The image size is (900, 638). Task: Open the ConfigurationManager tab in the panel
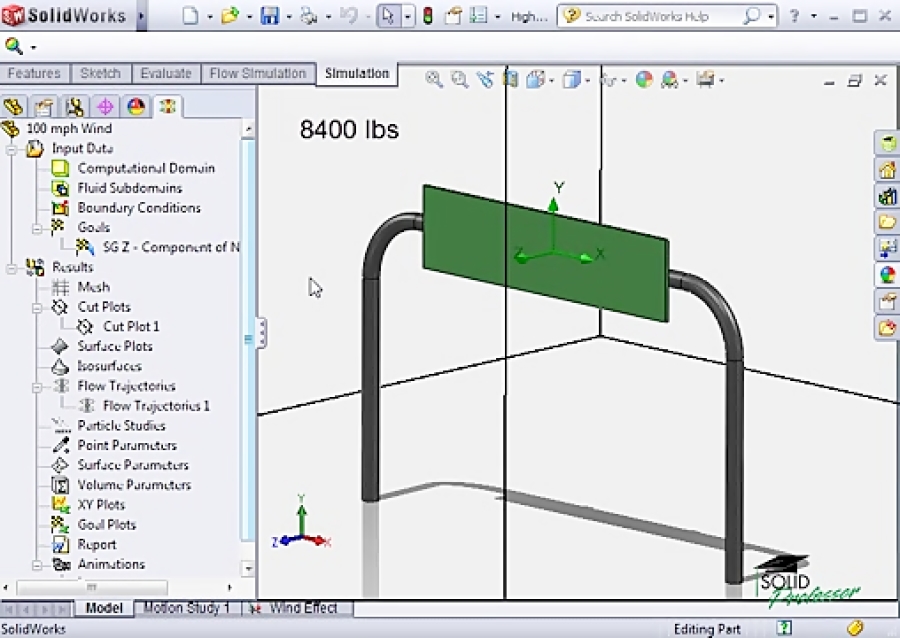(74, 106)
